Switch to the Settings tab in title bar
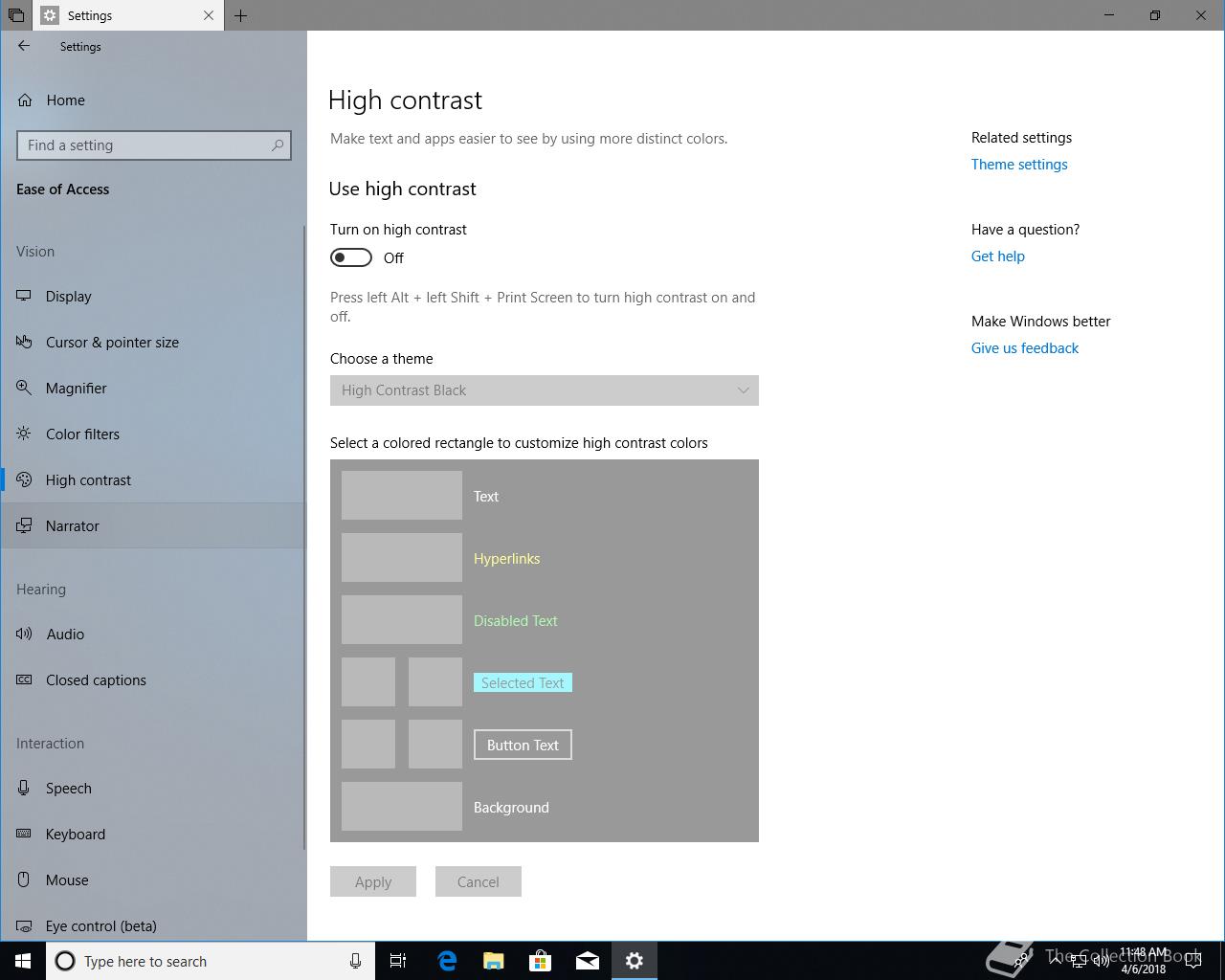This screenshot has width=1225, height=980. point(128,15)
